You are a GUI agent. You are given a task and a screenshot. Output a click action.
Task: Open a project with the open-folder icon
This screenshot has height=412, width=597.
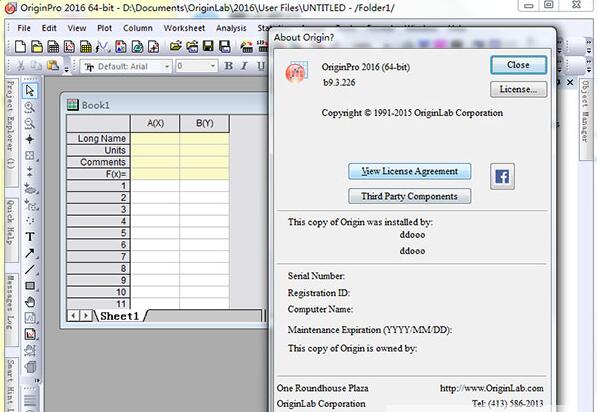(x=175, y=46)
